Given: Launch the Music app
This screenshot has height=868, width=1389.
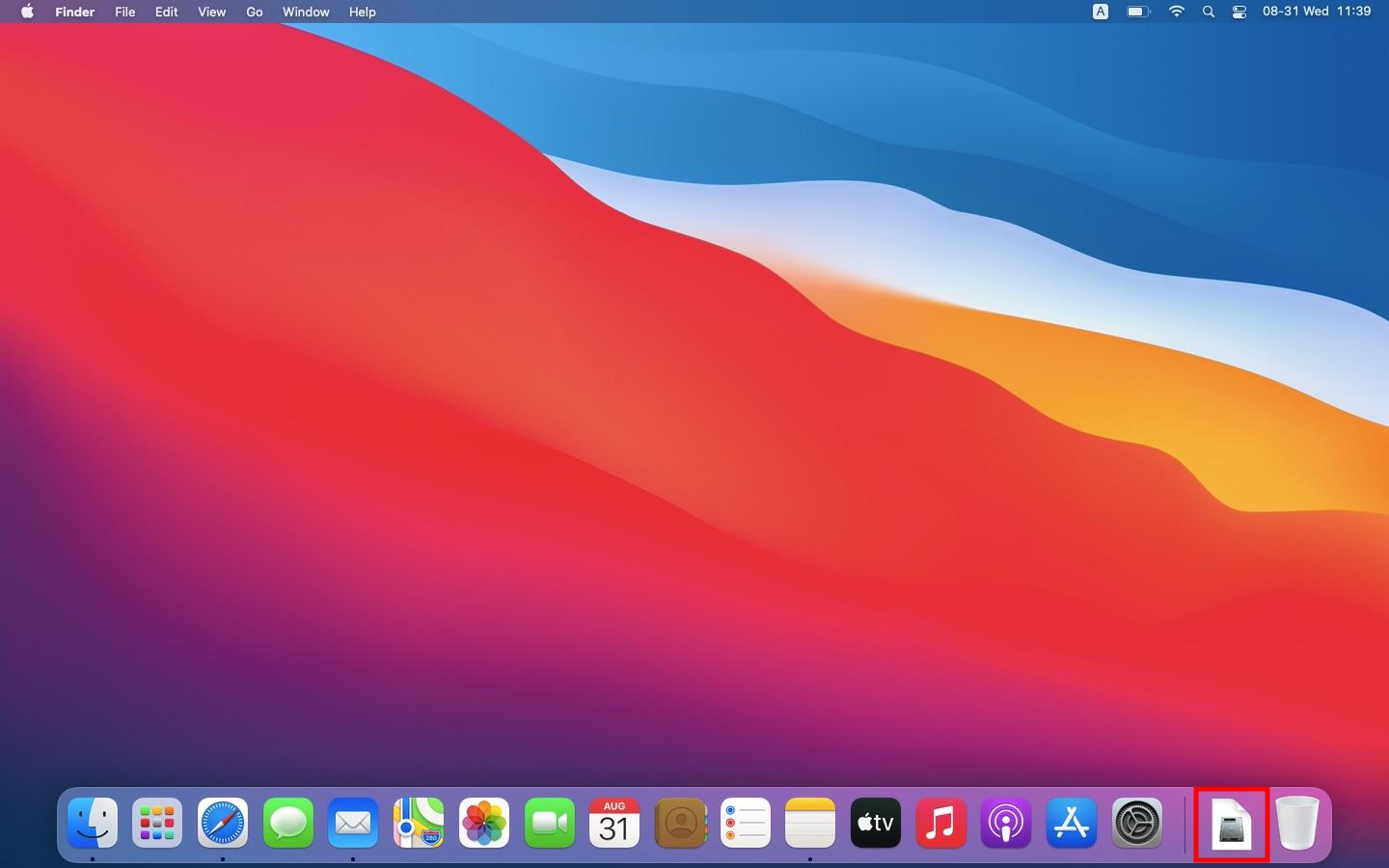Looking at the screenshot, I should coord(940,824).
